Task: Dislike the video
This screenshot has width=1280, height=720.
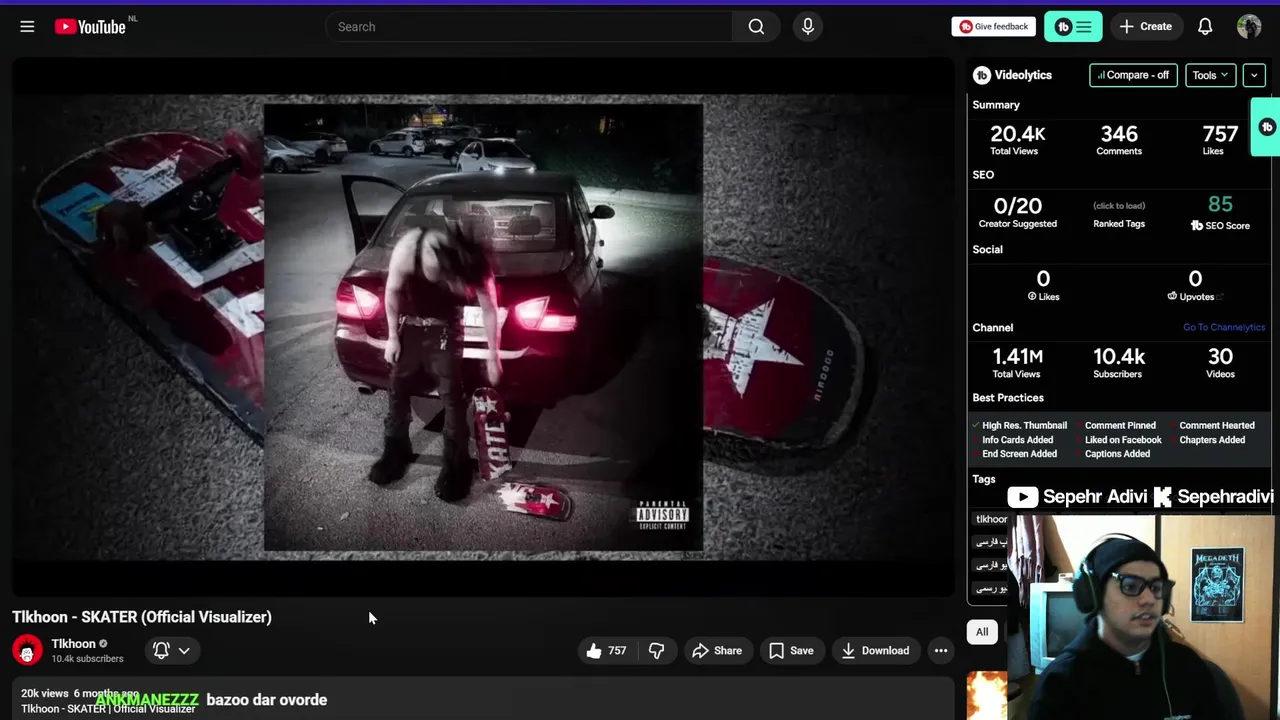Action: point(656,651)
